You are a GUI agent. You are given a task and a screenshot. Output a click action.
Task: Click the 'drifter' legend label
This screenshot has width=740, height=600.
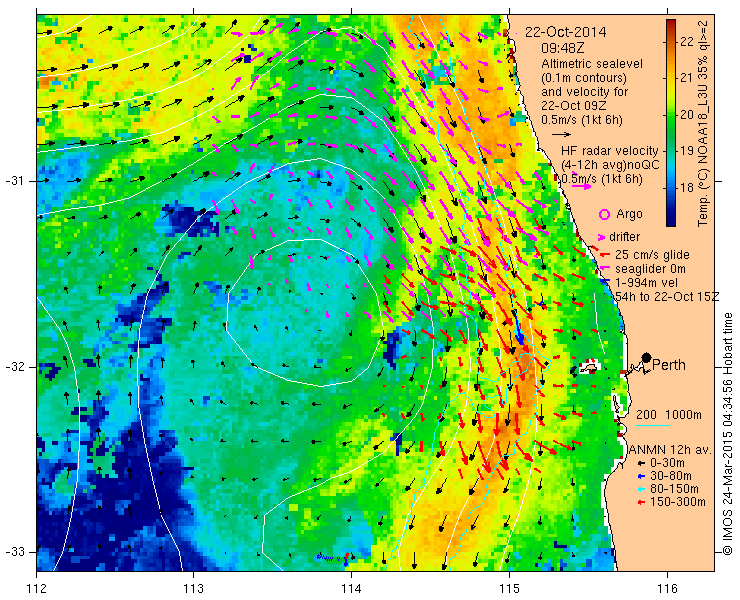click(x=624, y=237)
